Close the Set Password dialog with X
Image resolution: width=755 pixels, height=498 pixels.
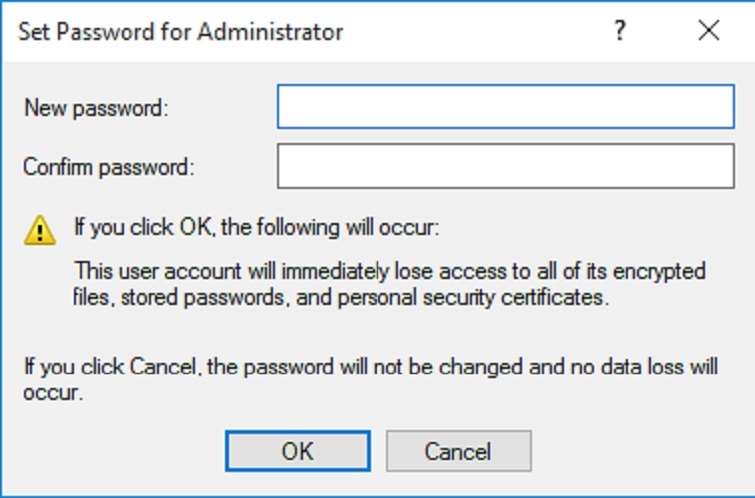(x=709, y=31)
